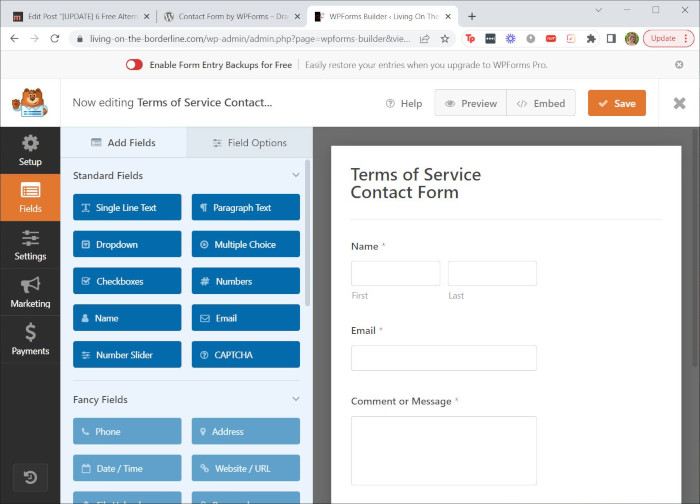The width and height of the screenshot is (700, 504).
Task: Add the Date / Time fancy field
Action: point(127,468)
